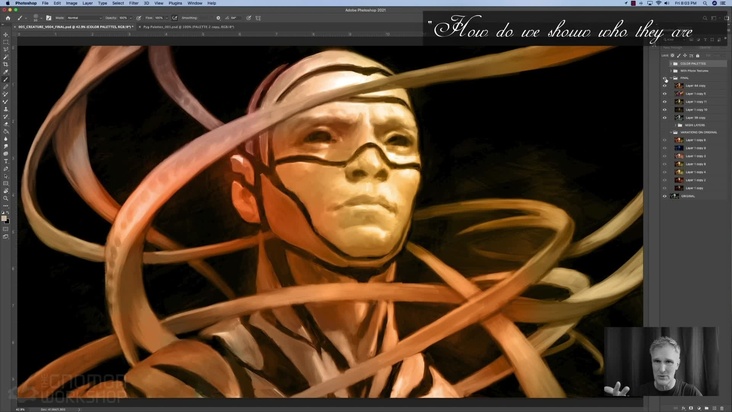This screenshot has height=412, width=732.
Task: Pick the Zoom tool
Action: click(6, 198)
